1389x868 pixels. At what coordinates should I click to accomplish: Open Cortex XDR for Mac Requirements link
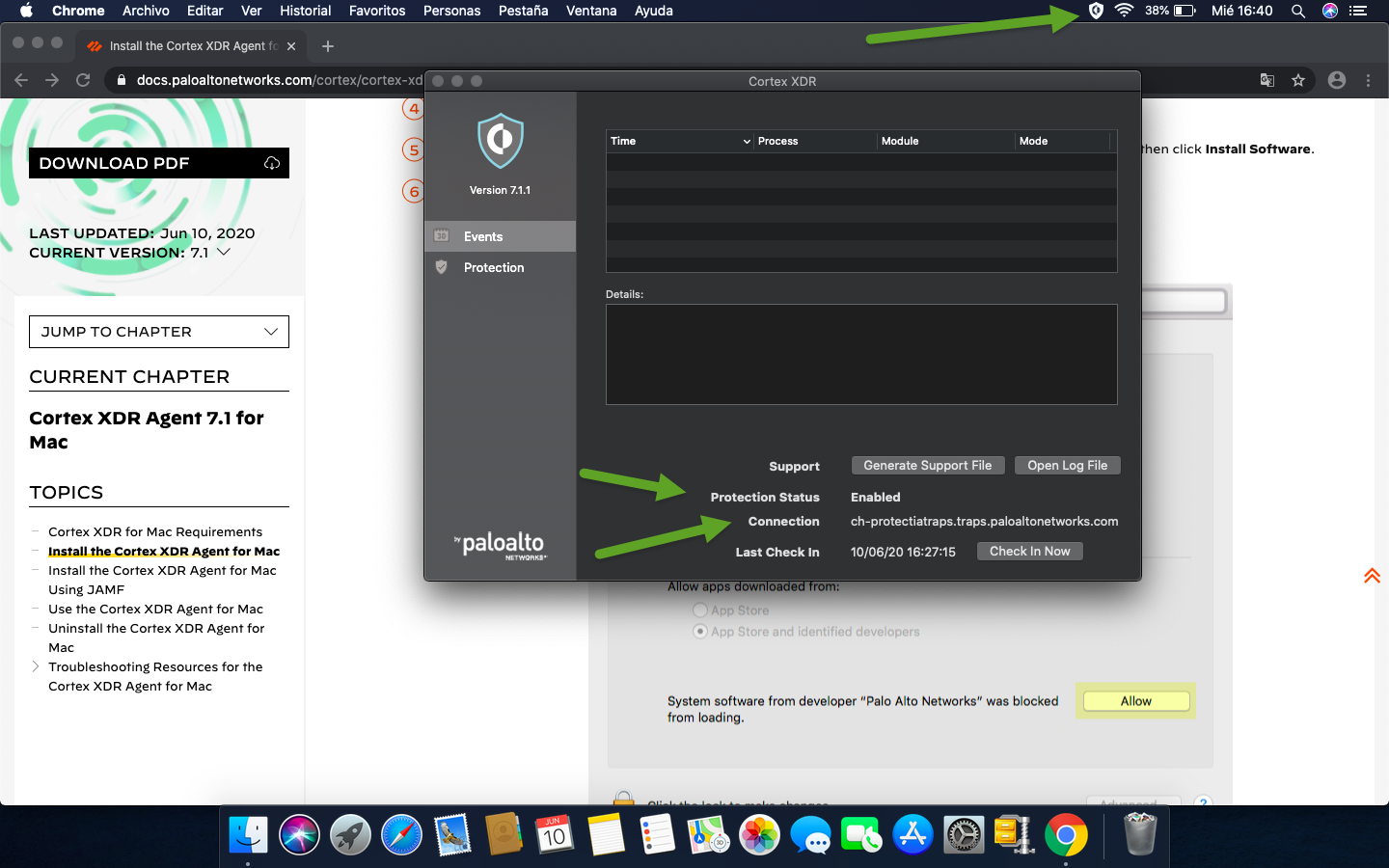click(x=155, y=531)
